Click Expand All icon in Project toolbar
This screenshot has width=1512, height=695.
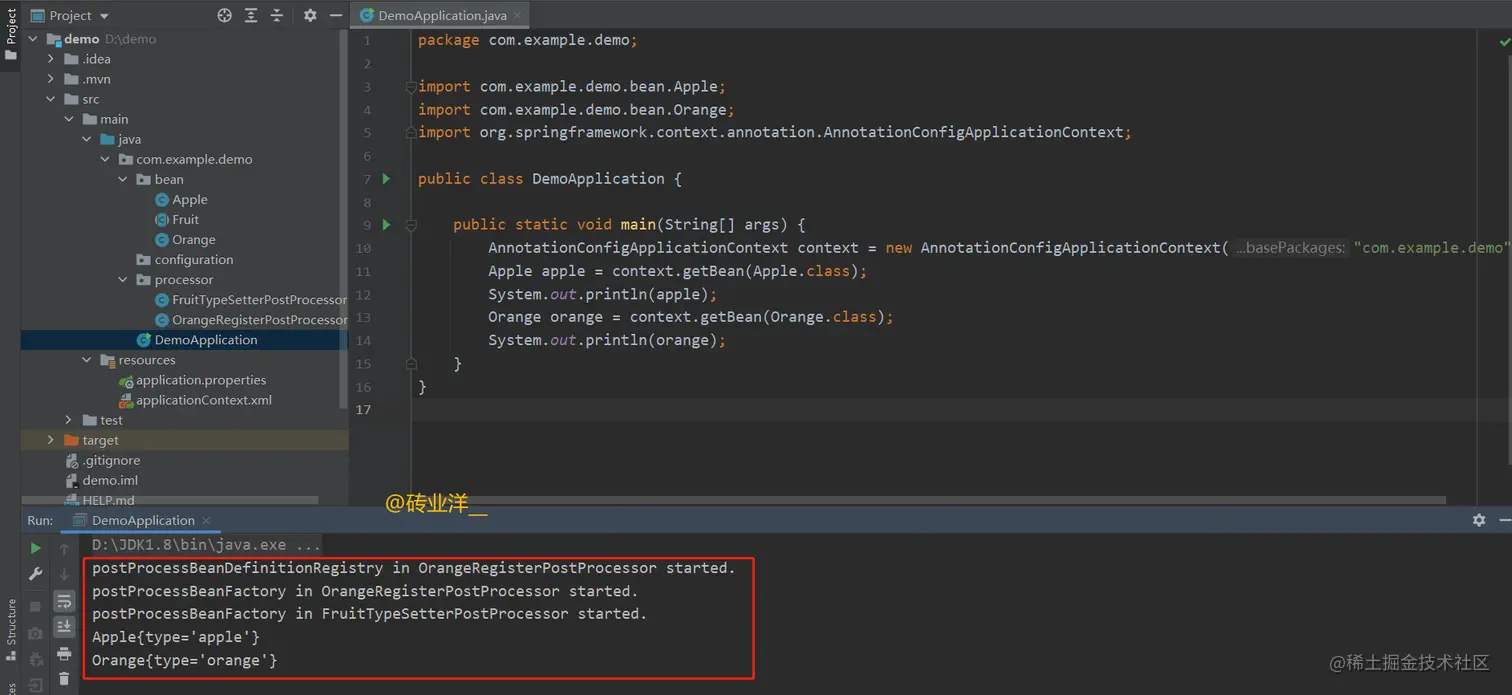click(251, 15)
